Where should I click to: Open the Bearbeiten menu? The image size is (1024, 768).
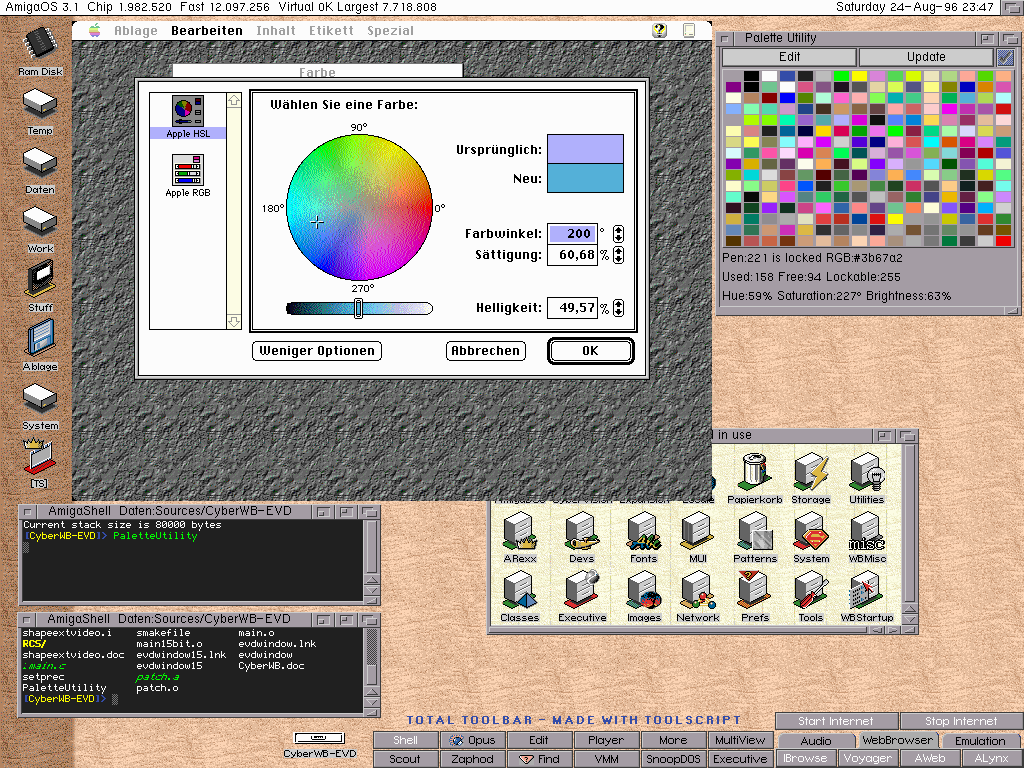206,31
